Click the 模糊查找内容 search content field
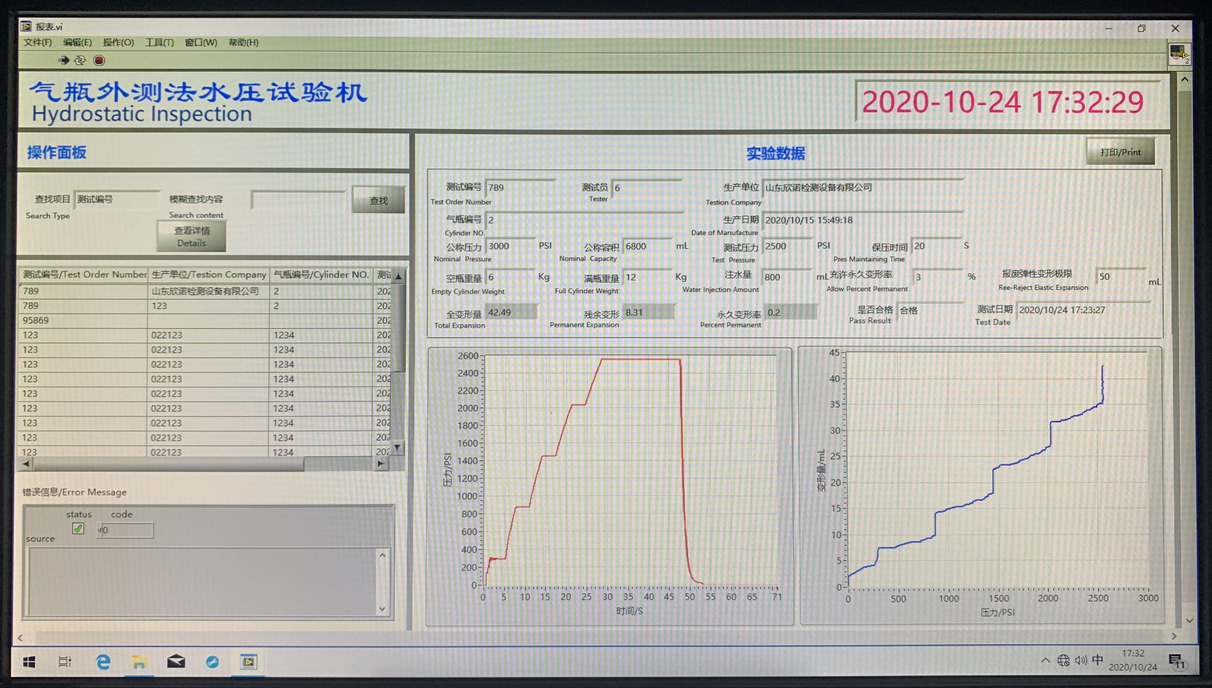Viewport: 1212px width, 688px height. [297, 200]
